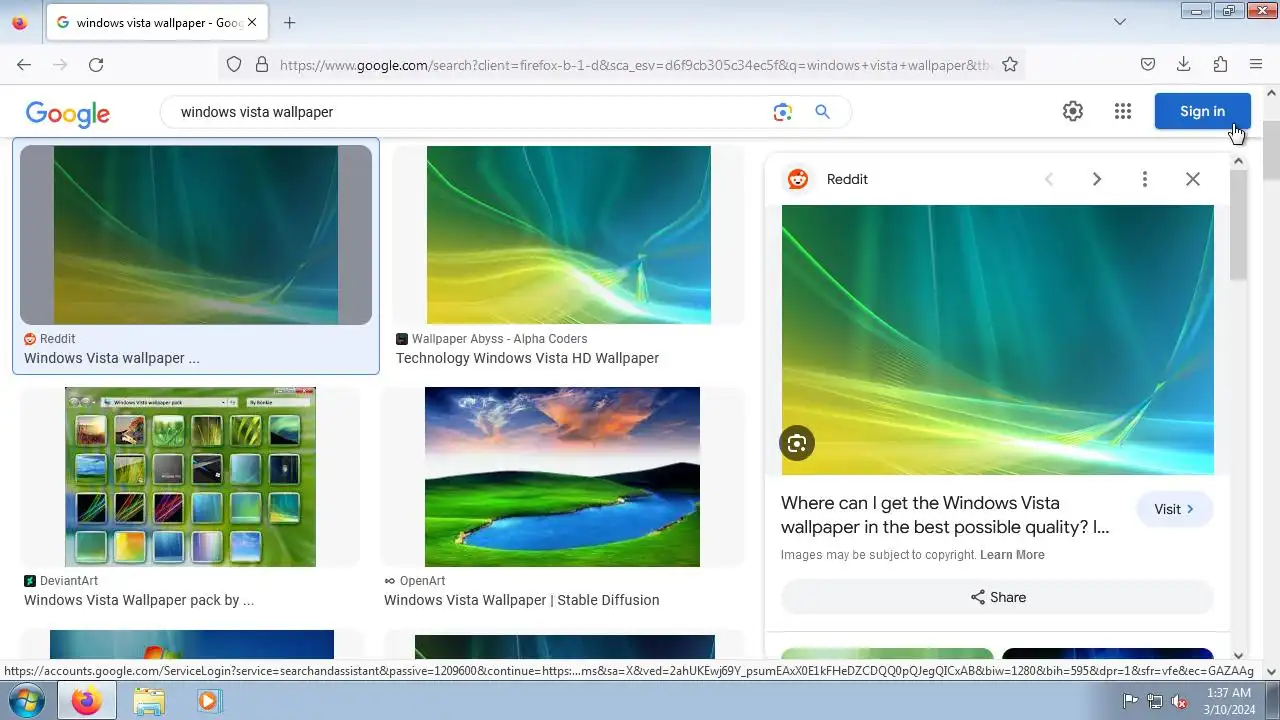Open Google Lens search by image icon
Screen dimensions: 1280x720
[783, 112]
